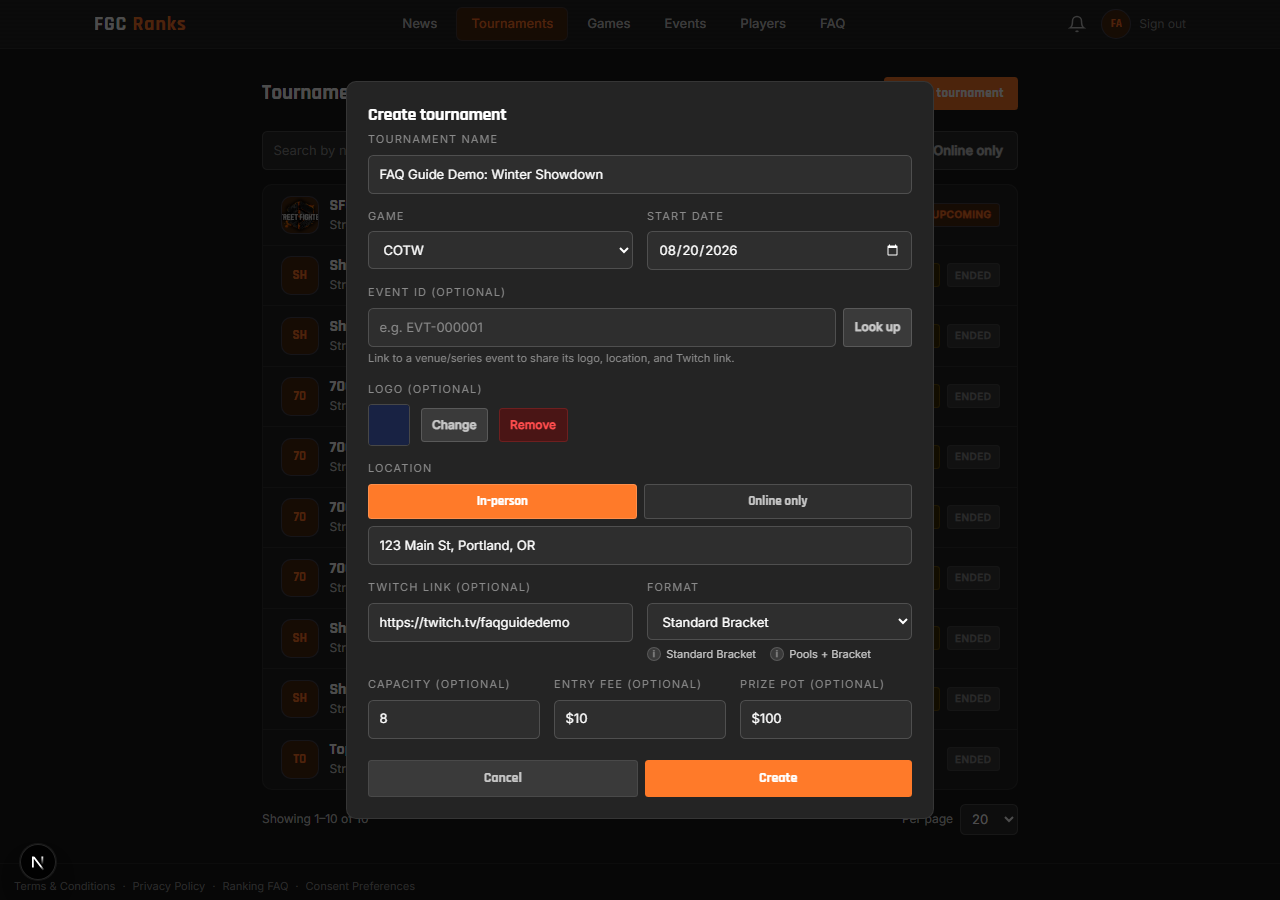Image resolution: width=1280 pixels, height=900 pixels.
Task: Open the Game dropdown showing COTW
Action: point(500,250)
